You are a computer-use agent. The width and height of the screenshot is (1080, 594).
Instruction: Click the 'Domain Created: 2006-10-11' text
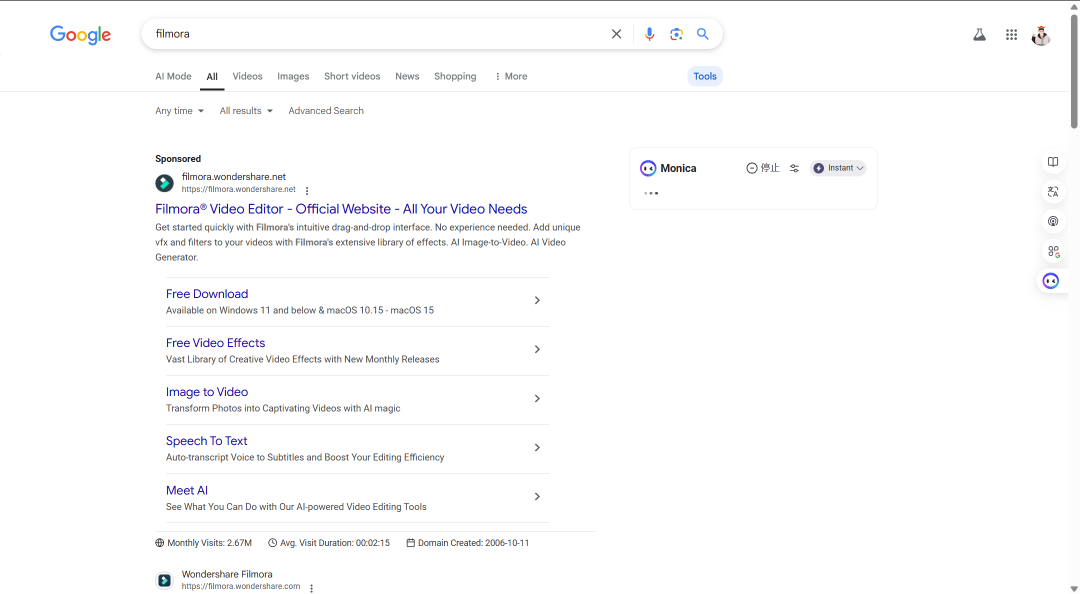point(474,543)
